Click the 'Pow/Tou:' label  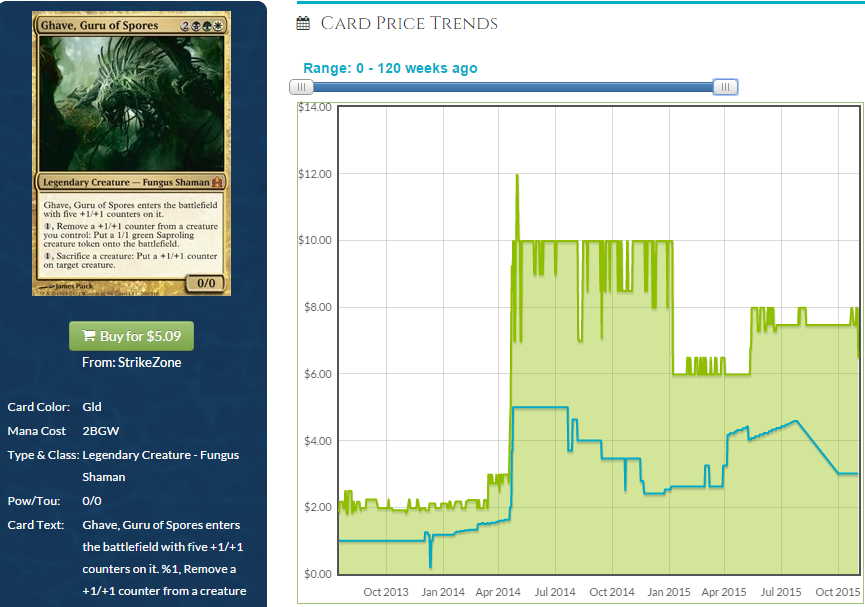click(34, 501)
